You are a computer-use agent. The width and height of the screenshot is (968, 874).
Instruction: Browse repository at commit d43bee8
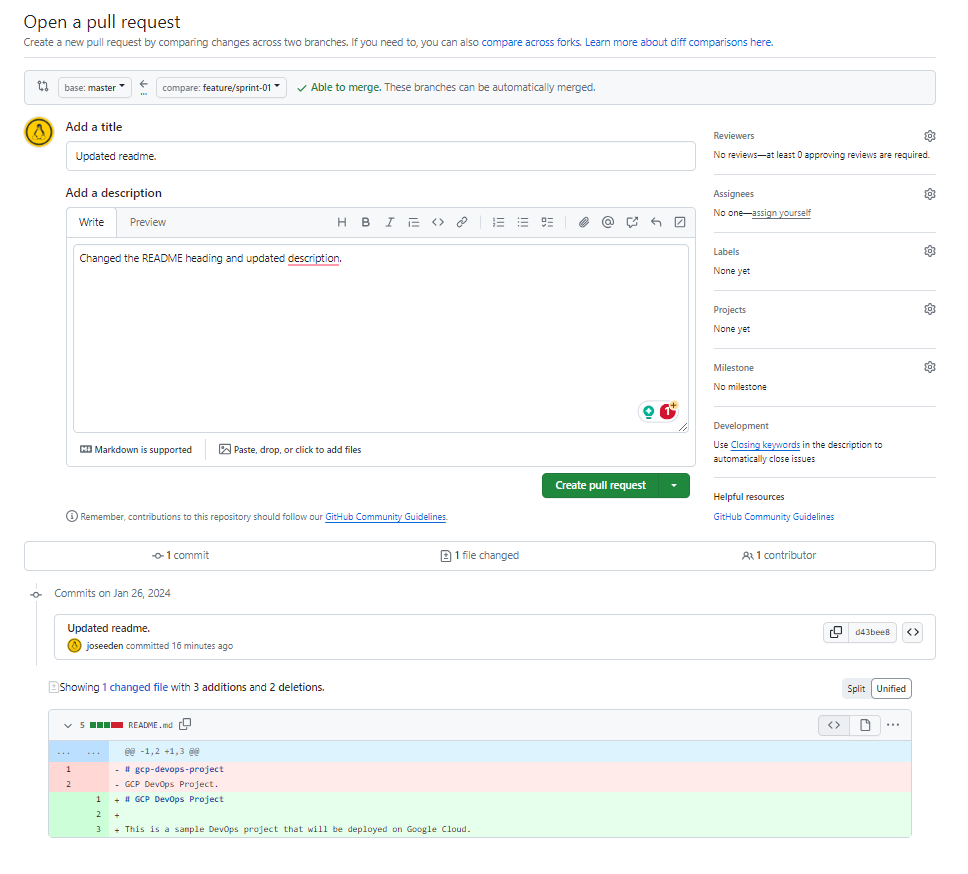(x=912, y=632)
